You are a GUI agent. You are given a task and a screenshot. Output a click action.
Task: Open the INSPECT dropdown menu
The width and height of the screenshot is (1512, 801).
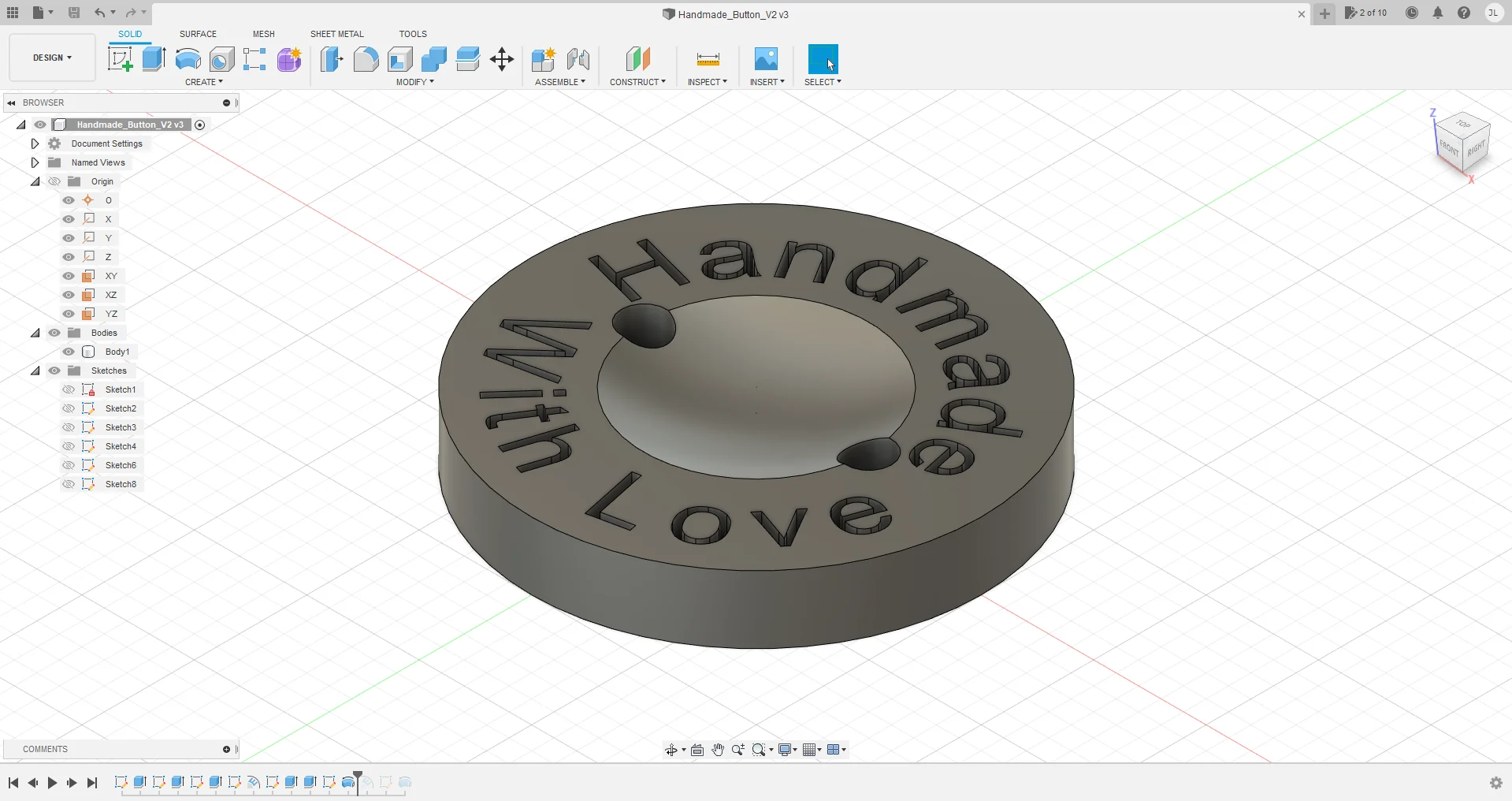click(x=707, y=82)
